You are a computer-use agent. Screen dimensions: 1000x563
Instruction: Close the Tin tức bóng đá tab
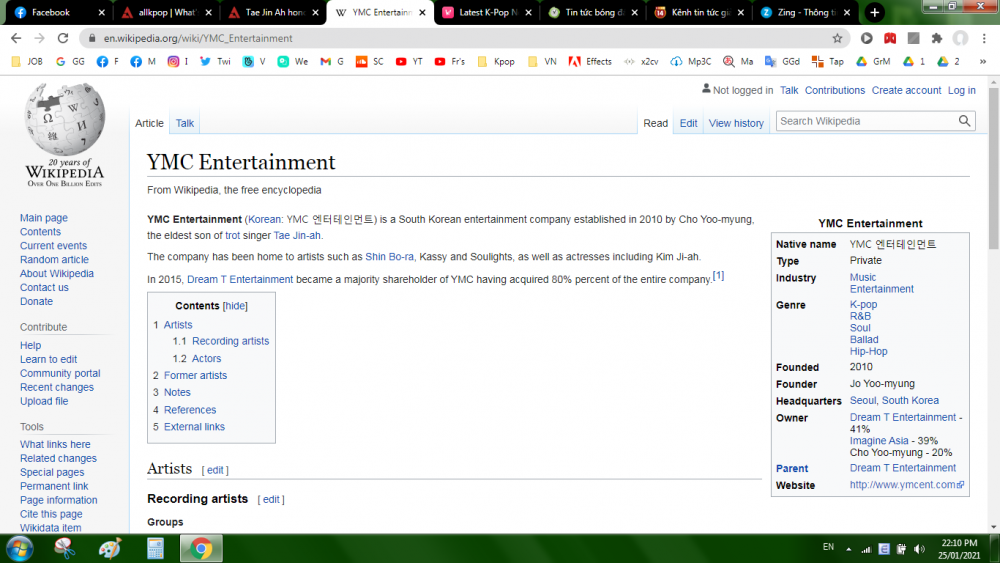[635, 12]
